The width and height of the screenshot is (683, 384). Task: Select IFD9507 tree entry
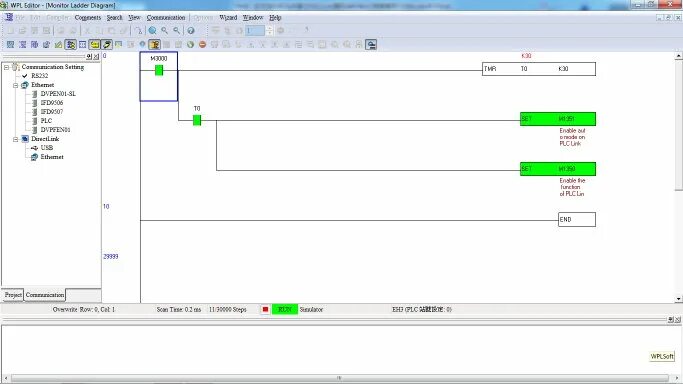point(52,111)
